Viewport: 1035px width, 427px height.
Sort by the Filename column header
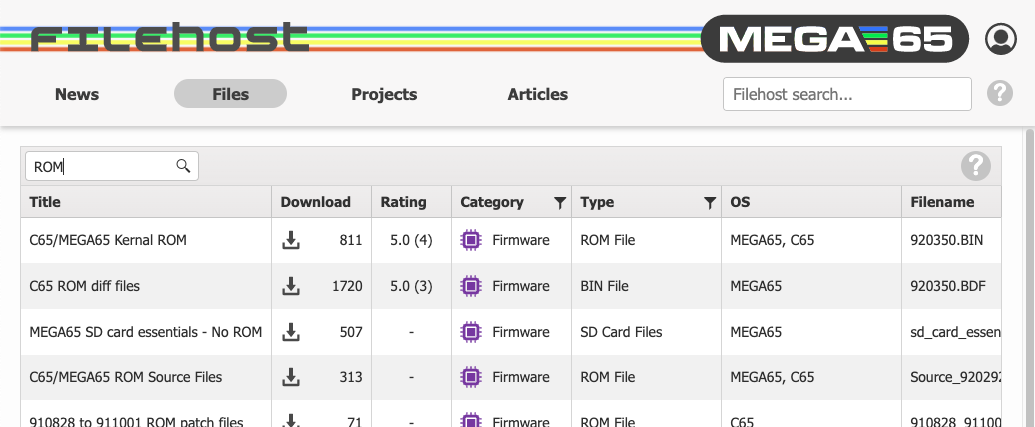coord(951,202)
